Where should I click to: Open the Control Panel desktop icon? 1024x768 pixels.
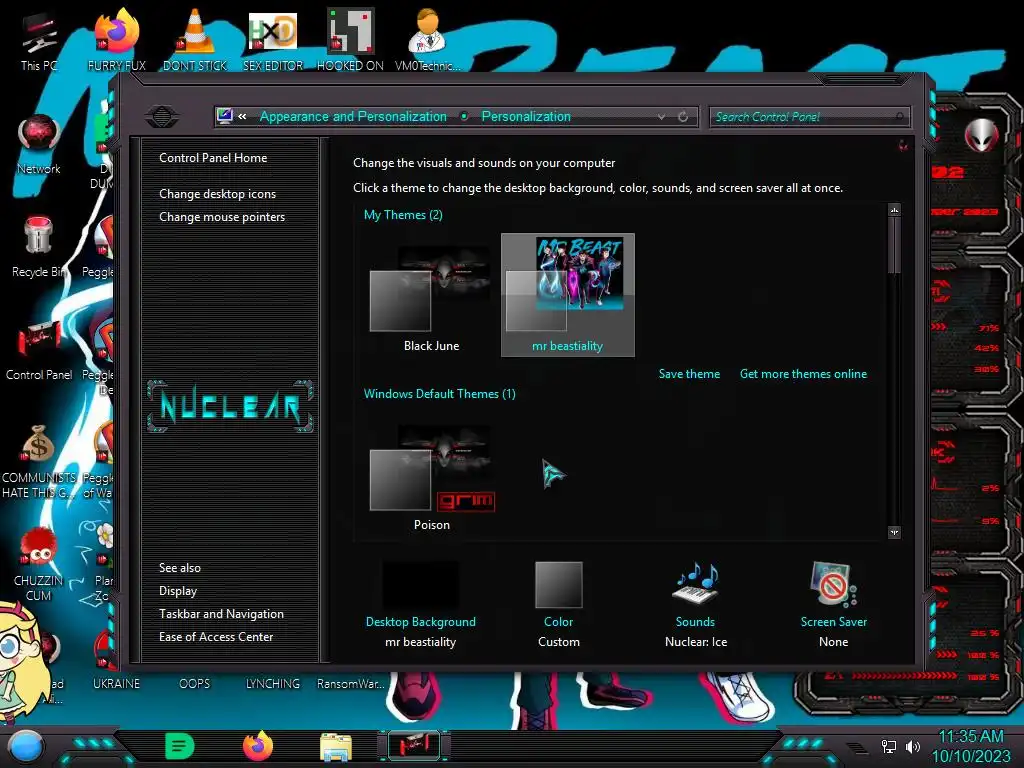[39, 351]
